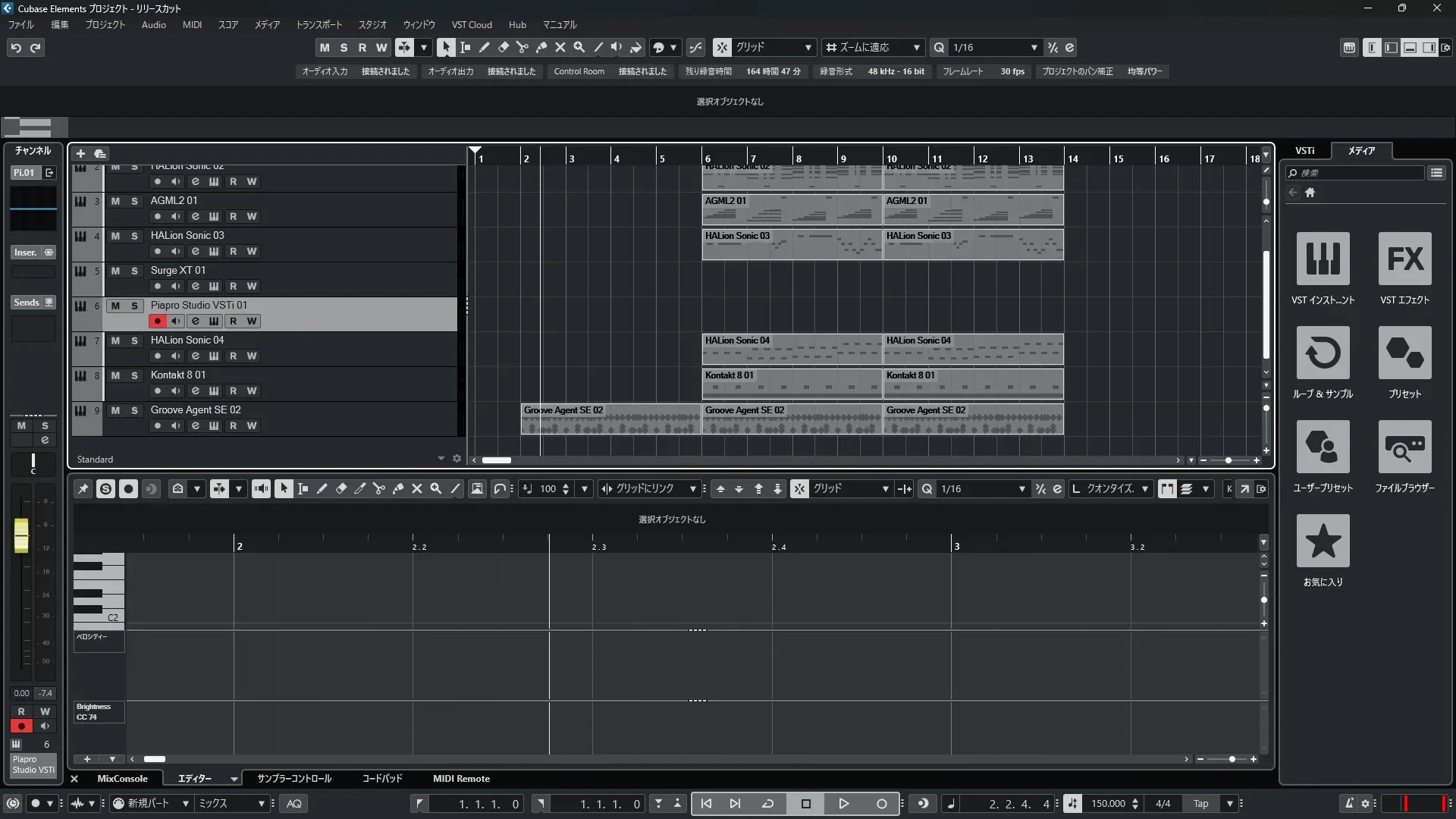1456x819 pixels.
Task: Select the Glue tool in top toolbar
Action: click(541, 47)
